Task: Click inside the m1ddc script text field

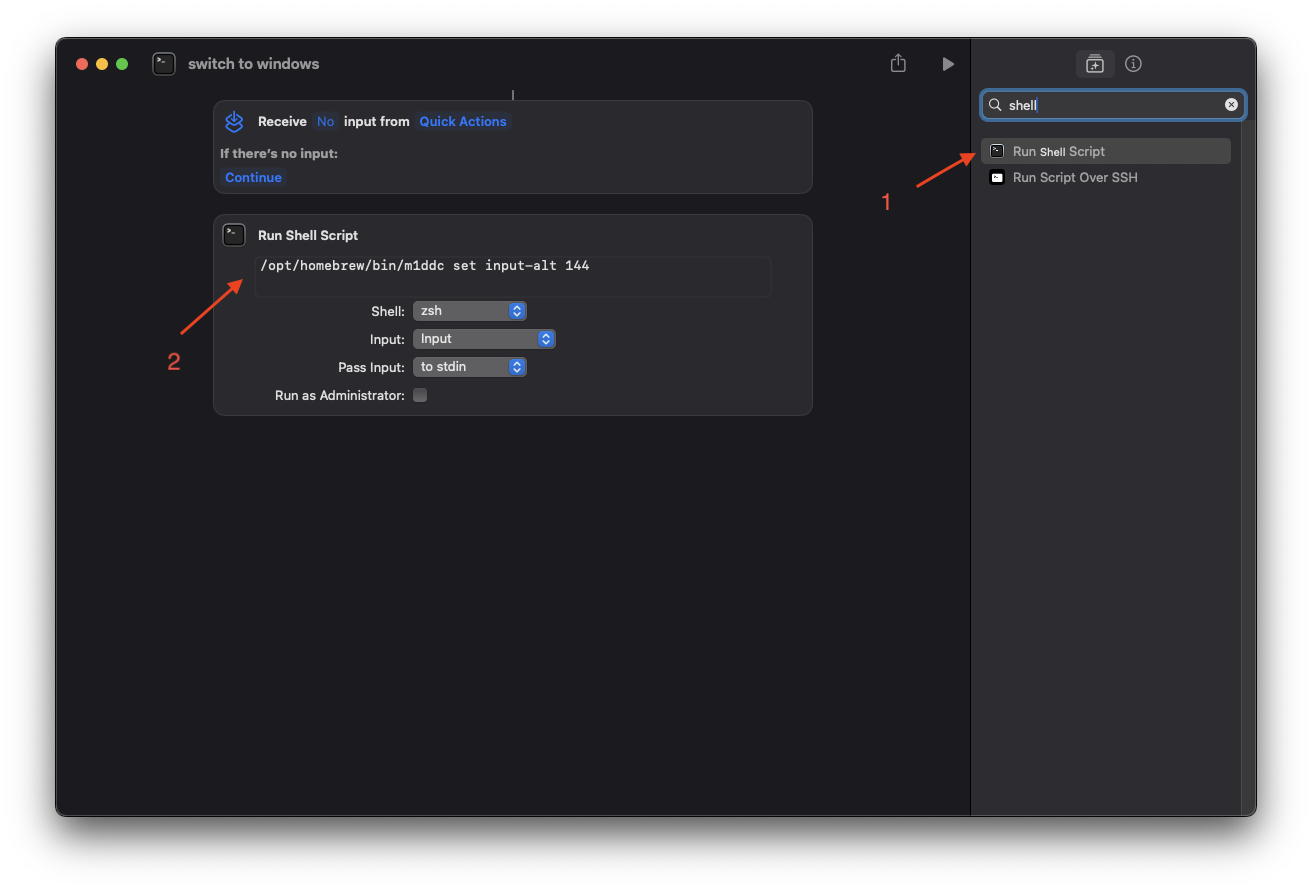Action: click(512, 277)
